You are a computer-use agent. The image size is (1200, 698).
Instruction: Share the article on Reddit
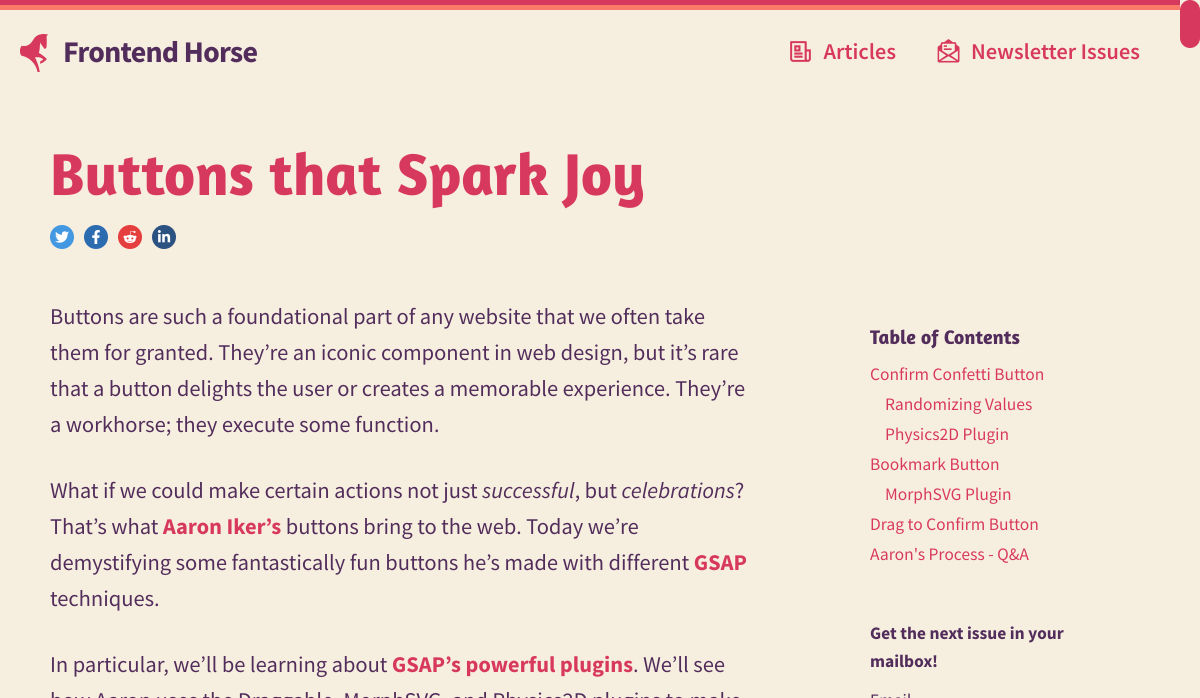point(130,237)
